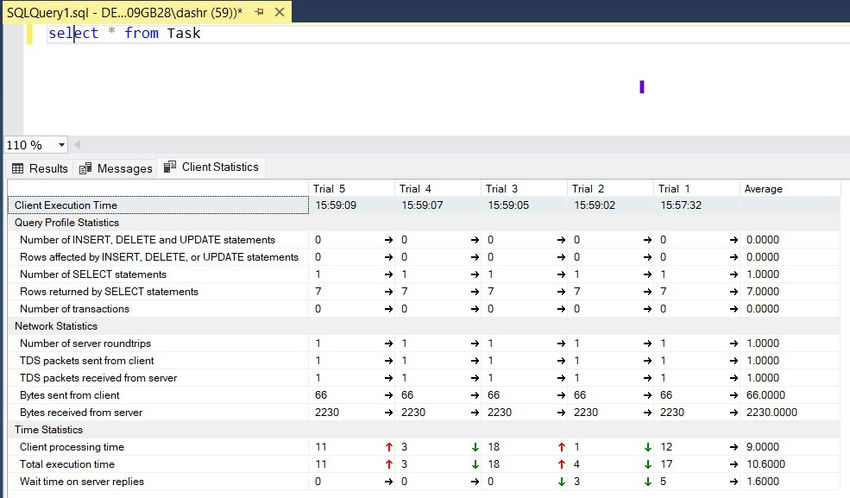The height and width of the screenshot is (498, 850).
Task: Click the Average column header
Action: click(763, 188)
